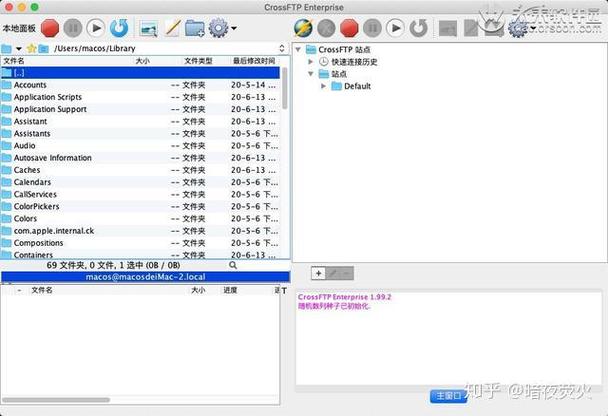The height and width of the screenshot is (416, 608).
Task: Click the greyed pencil edit-site button
Action: 332,273
